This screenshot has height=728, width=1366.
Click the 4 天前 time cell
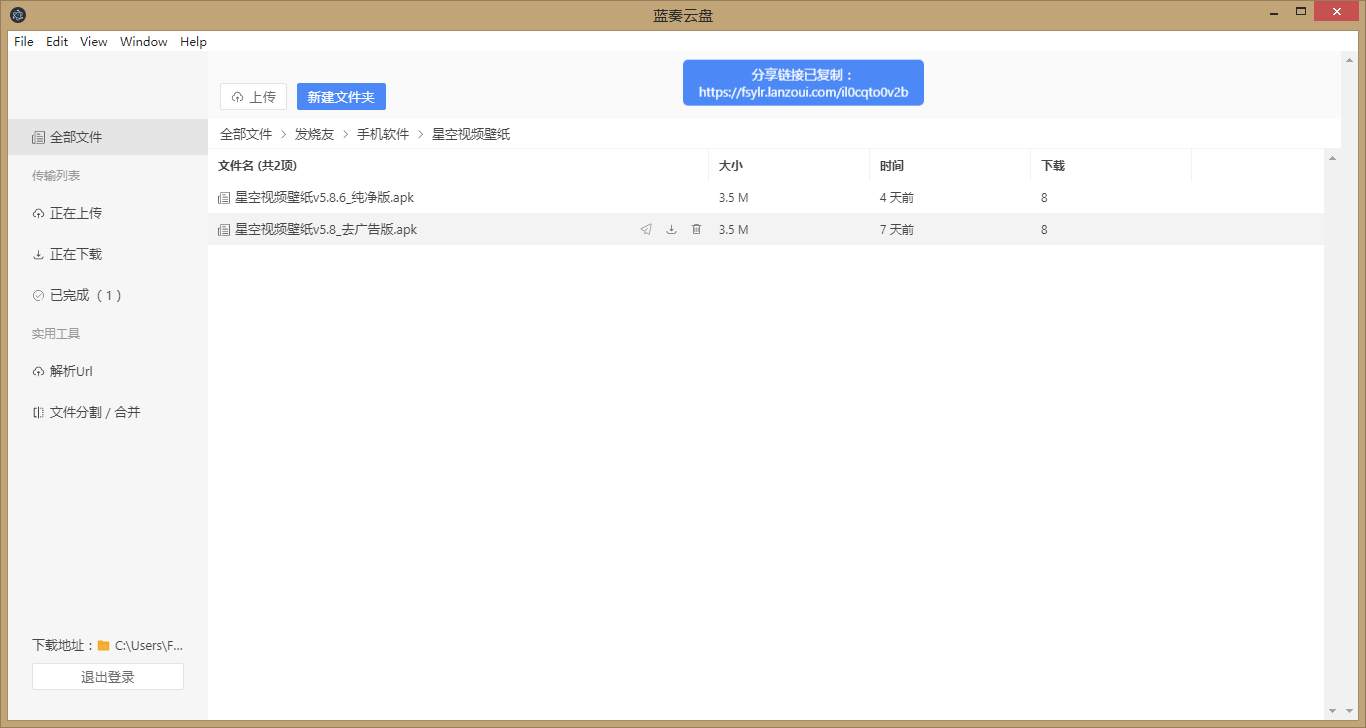[897, 198]
